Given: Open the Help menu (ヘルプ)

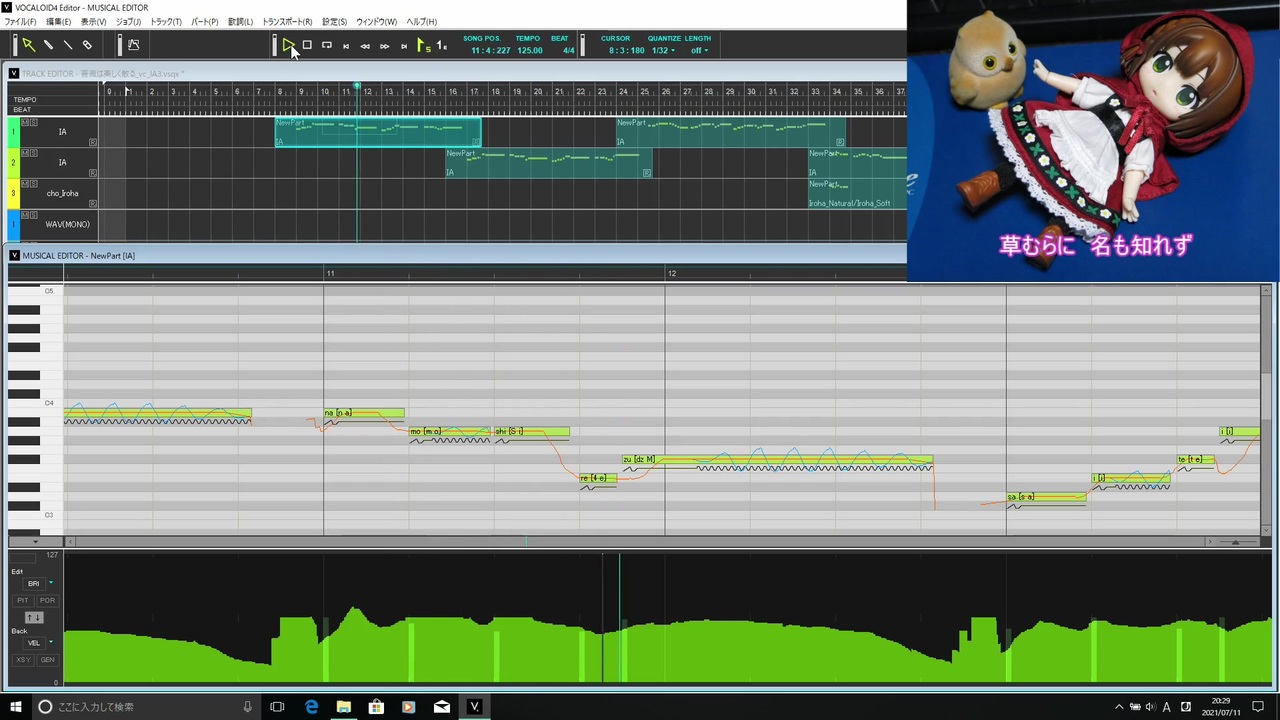Looking at the screenshot, I should pos(421,22).
